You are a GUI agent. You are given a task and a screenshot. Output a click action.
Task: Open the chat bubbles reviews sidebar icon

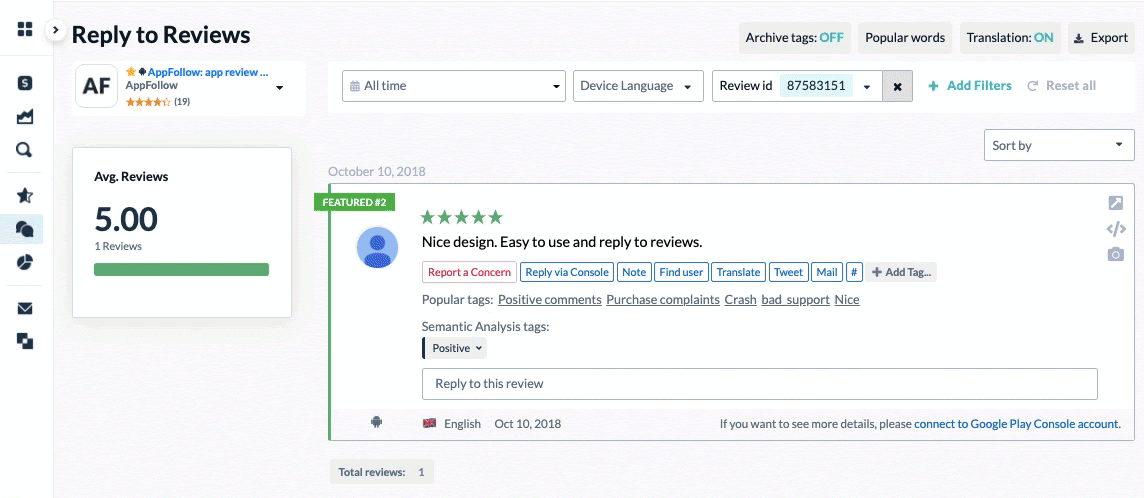coord(25,229)
